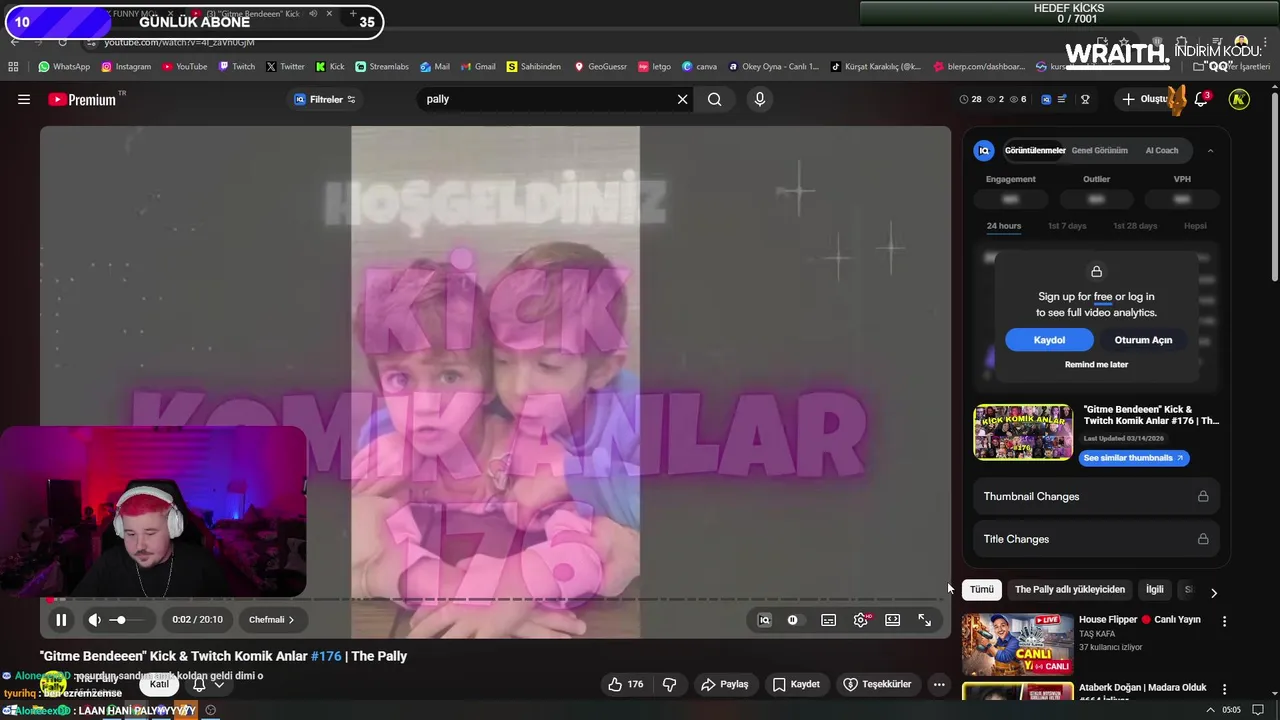Image resolution: width=1280 pixels, height=720 pixels.
Task: Open channel notification bell dropdown
Action: (208, 684)
